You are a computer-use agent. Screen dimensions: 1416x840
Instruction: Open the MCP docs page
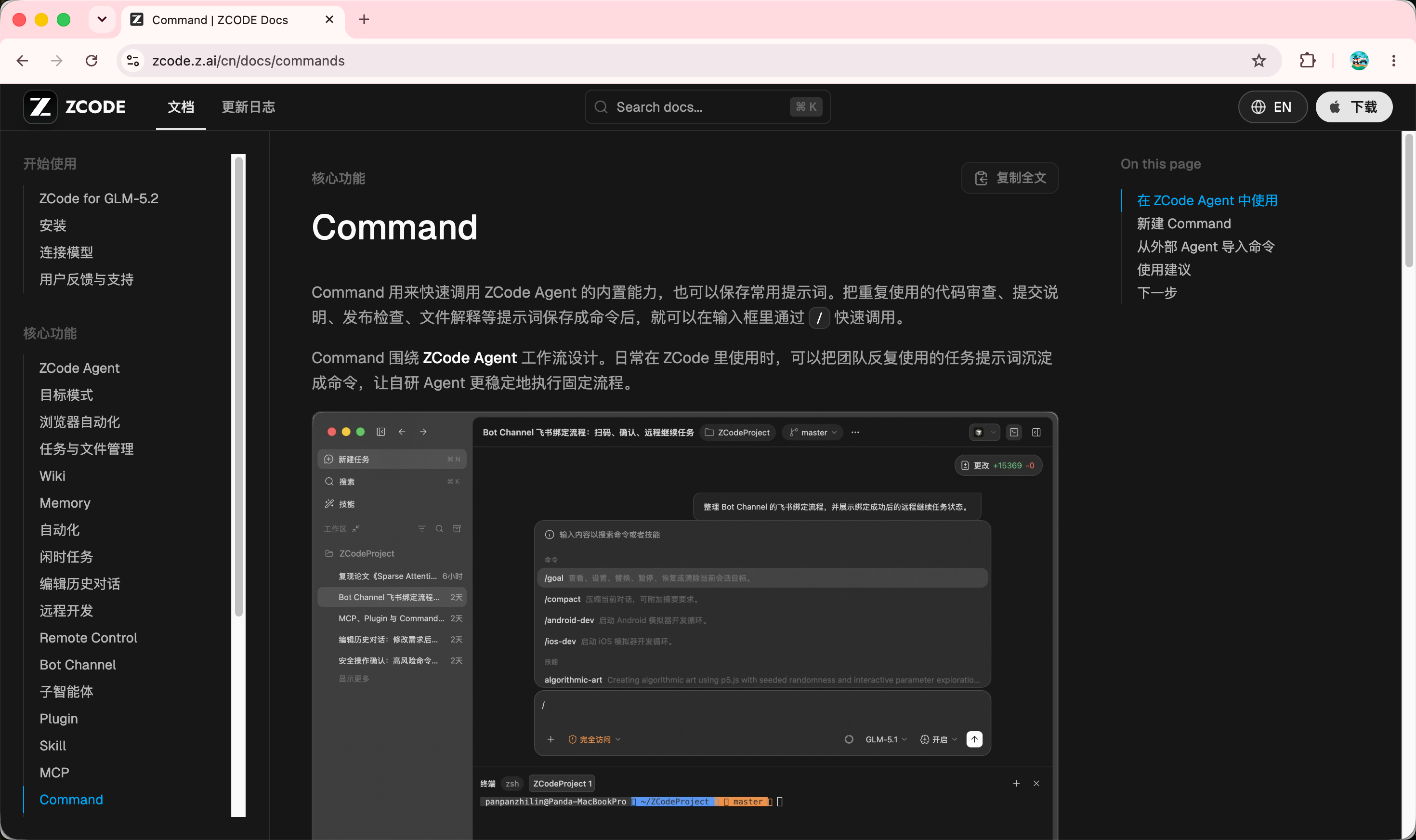click(54, 773)
